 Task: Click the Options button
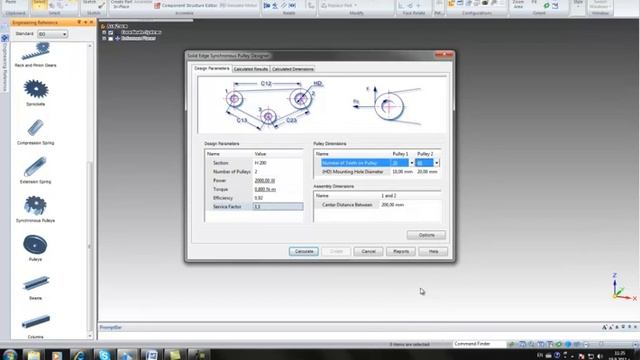[426, 235]
